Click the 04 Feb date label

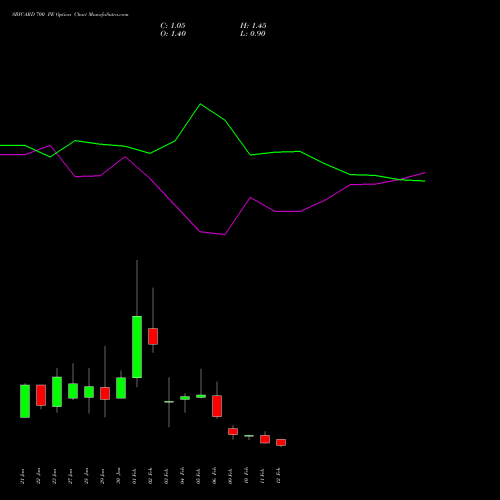click(x=182, y=476)
